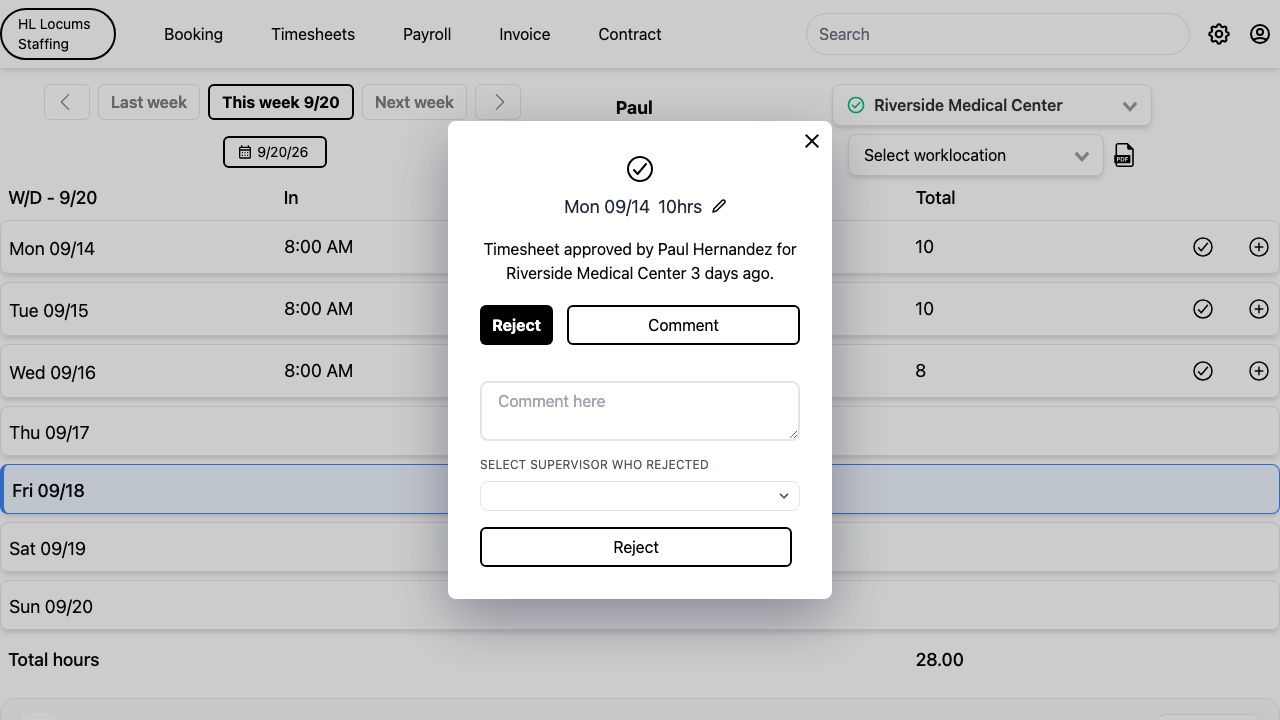Expand the Riverside Medical Center dropdown
The width and height of the screenshot is (1280, 720).
(992, 105)
